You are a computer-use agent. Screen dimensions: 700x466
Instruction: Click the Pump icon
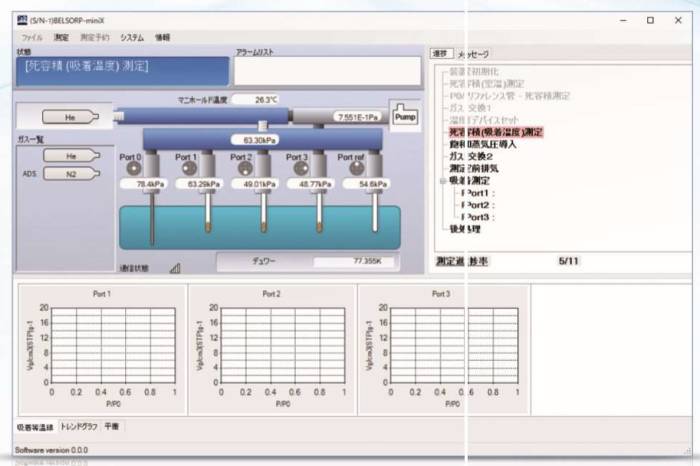coord(405,114)
